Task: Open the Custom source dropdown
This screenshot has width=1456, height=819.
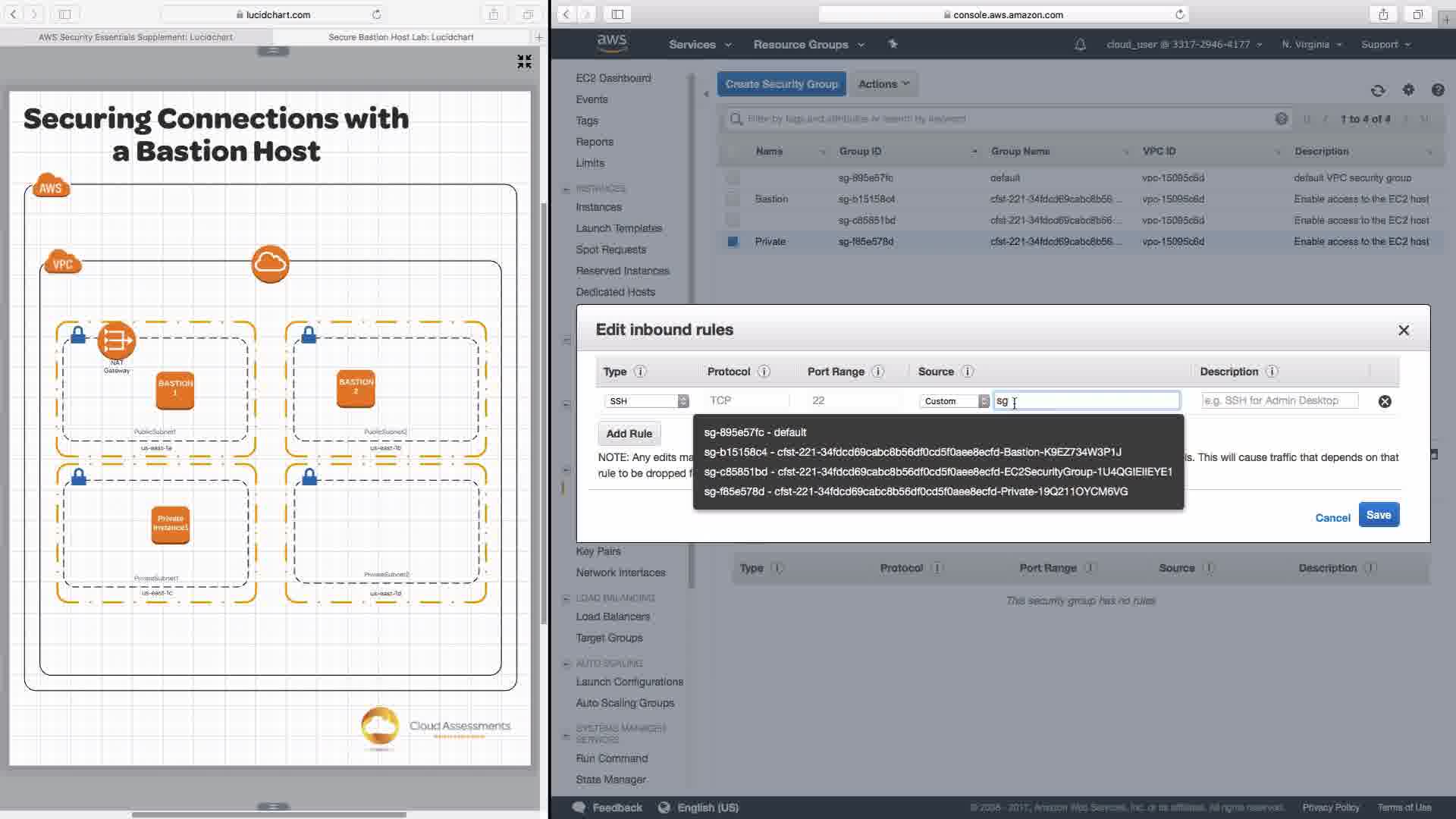Action: tap(954, 401)
